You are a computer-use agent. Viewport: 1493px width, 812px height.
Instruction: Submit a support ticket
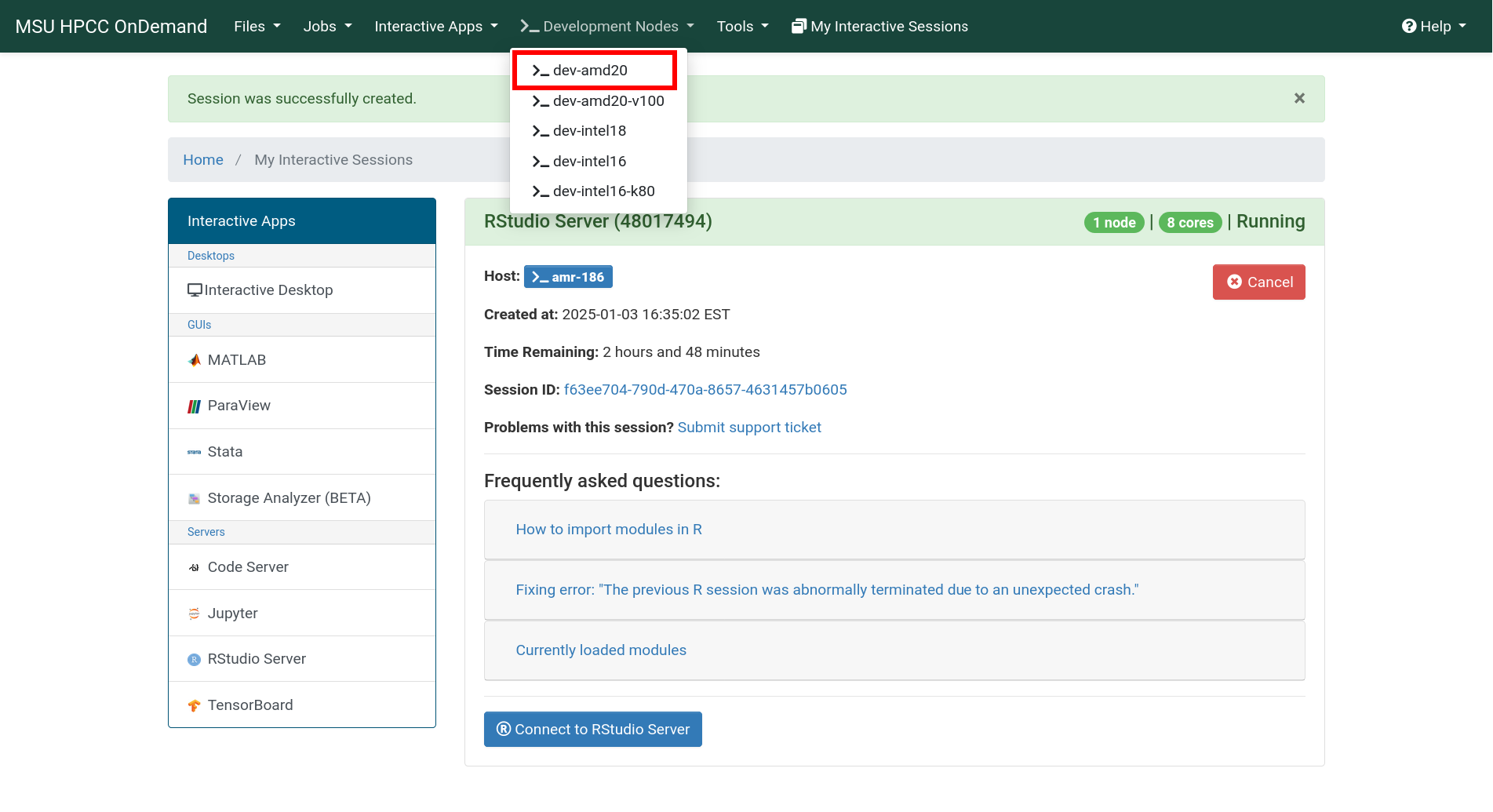pyautogui.click(x=749, y=428)
